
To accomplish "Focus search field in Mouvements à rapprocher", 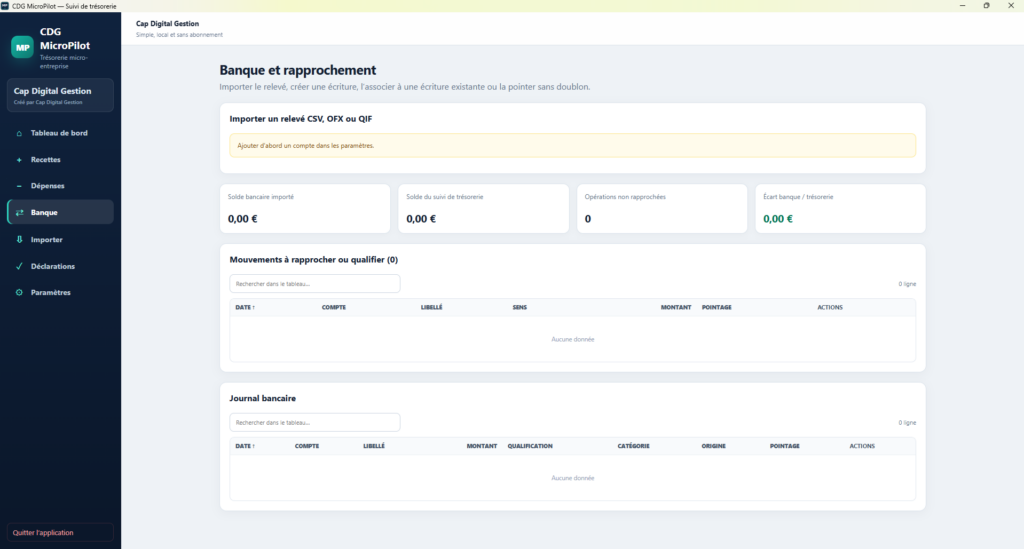I will coord(315,284).
